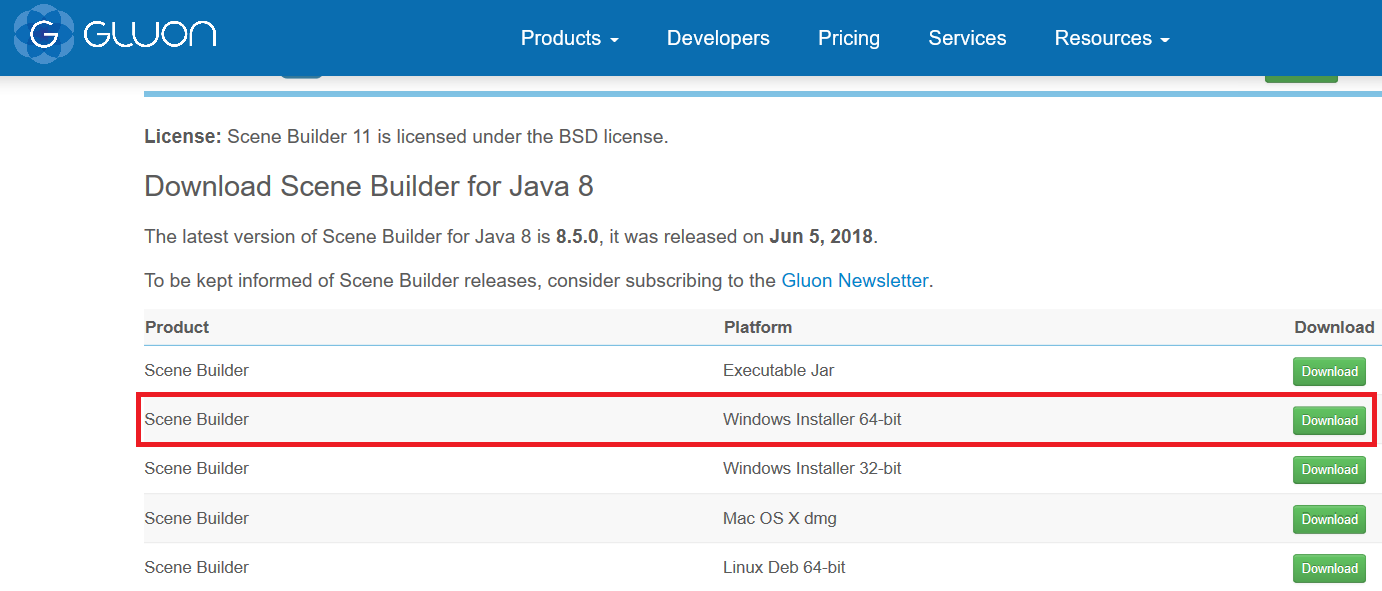Click 'Scene Builder' in the Mac OS X row
1382x591 pixels.
coord(196,518)
